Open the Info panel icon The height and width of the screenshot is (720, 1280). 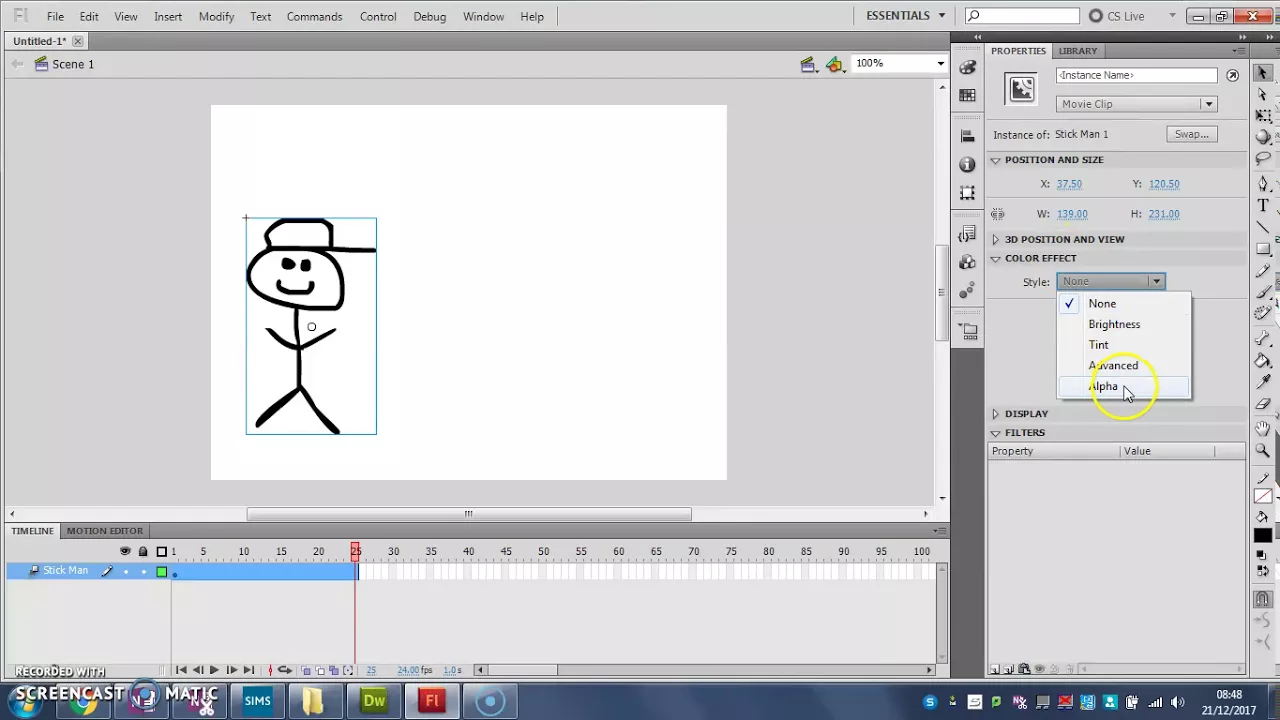[x=967, y=164]
